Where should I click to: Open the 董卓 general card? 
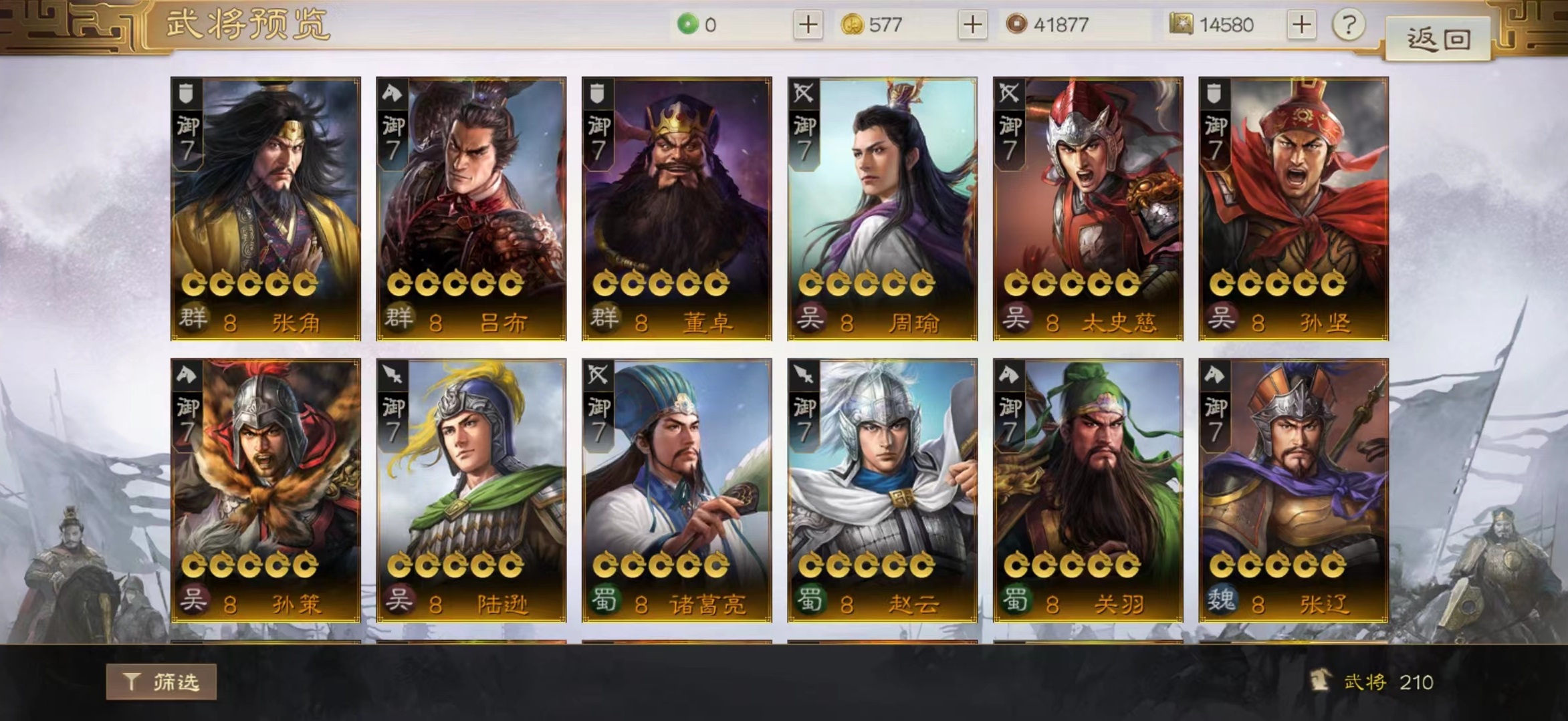click(677, 208)
